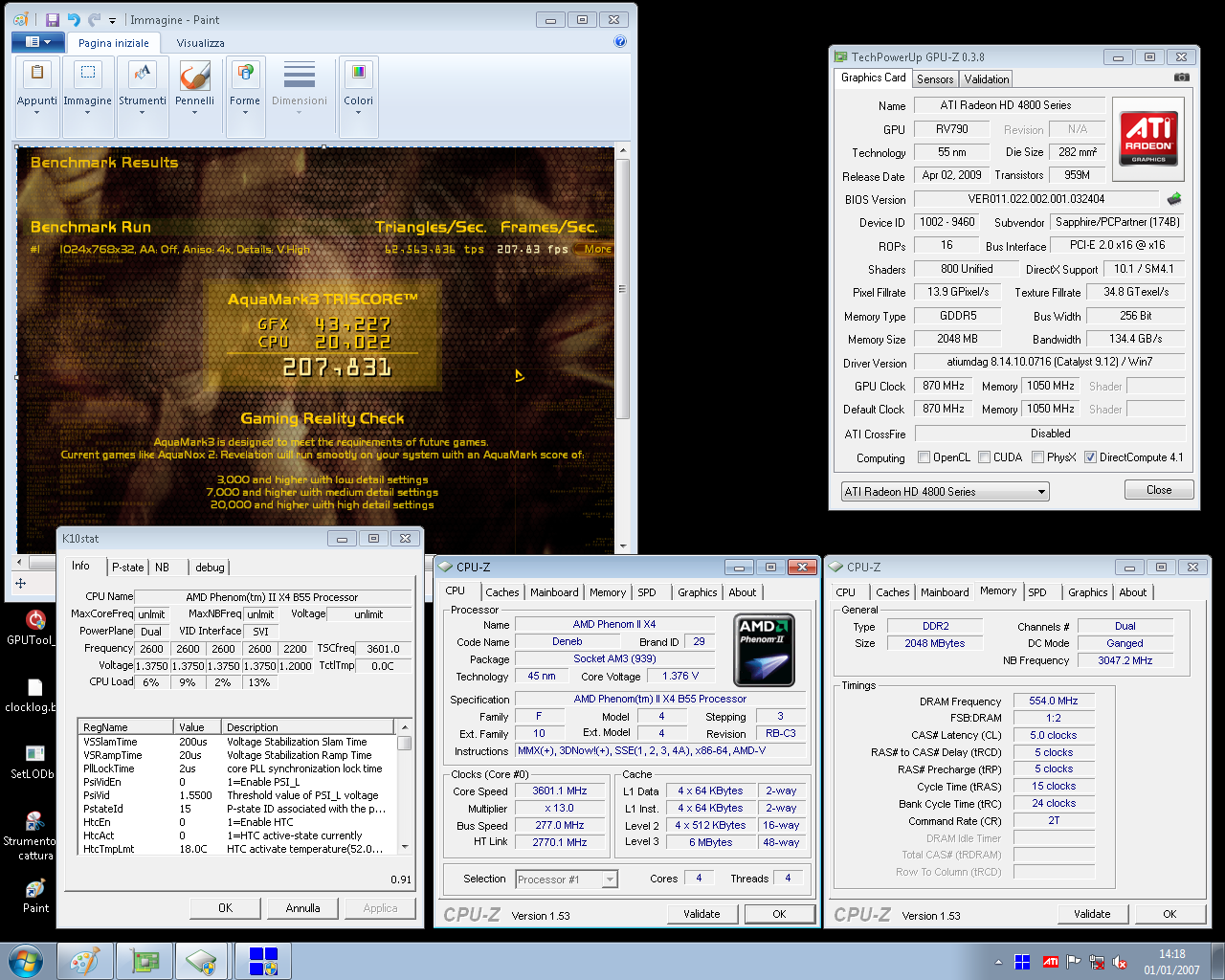Click the BIOS save chip icon in GPU-Z
1225x980 pixels.
tap(1174, 199)
